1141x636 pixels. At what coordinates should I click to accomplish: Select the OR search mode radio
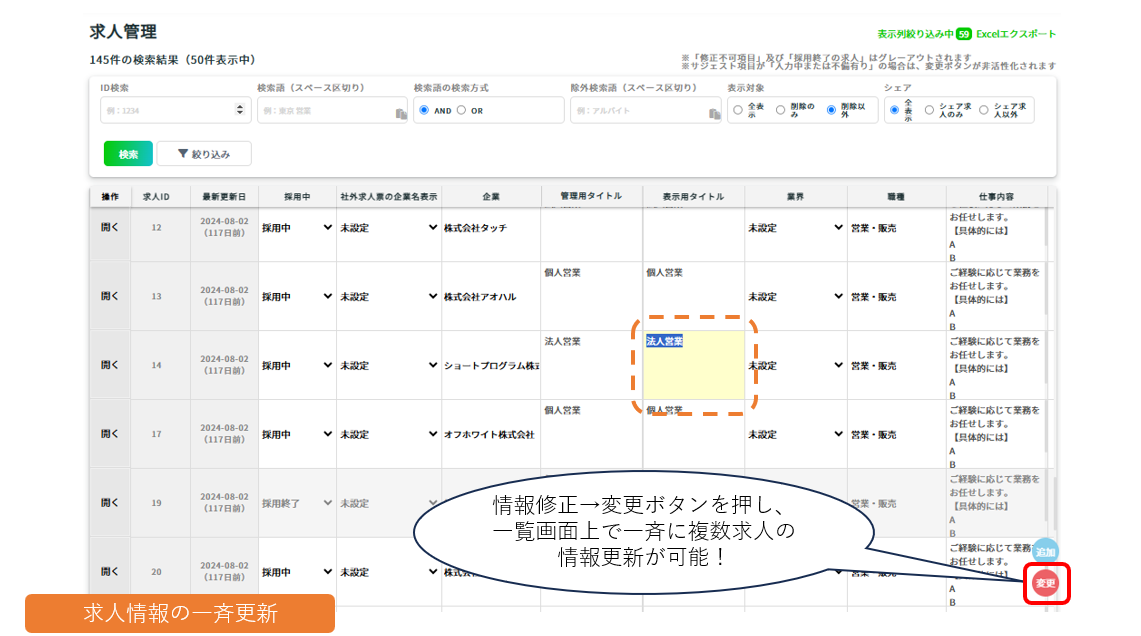coord(461,110)
